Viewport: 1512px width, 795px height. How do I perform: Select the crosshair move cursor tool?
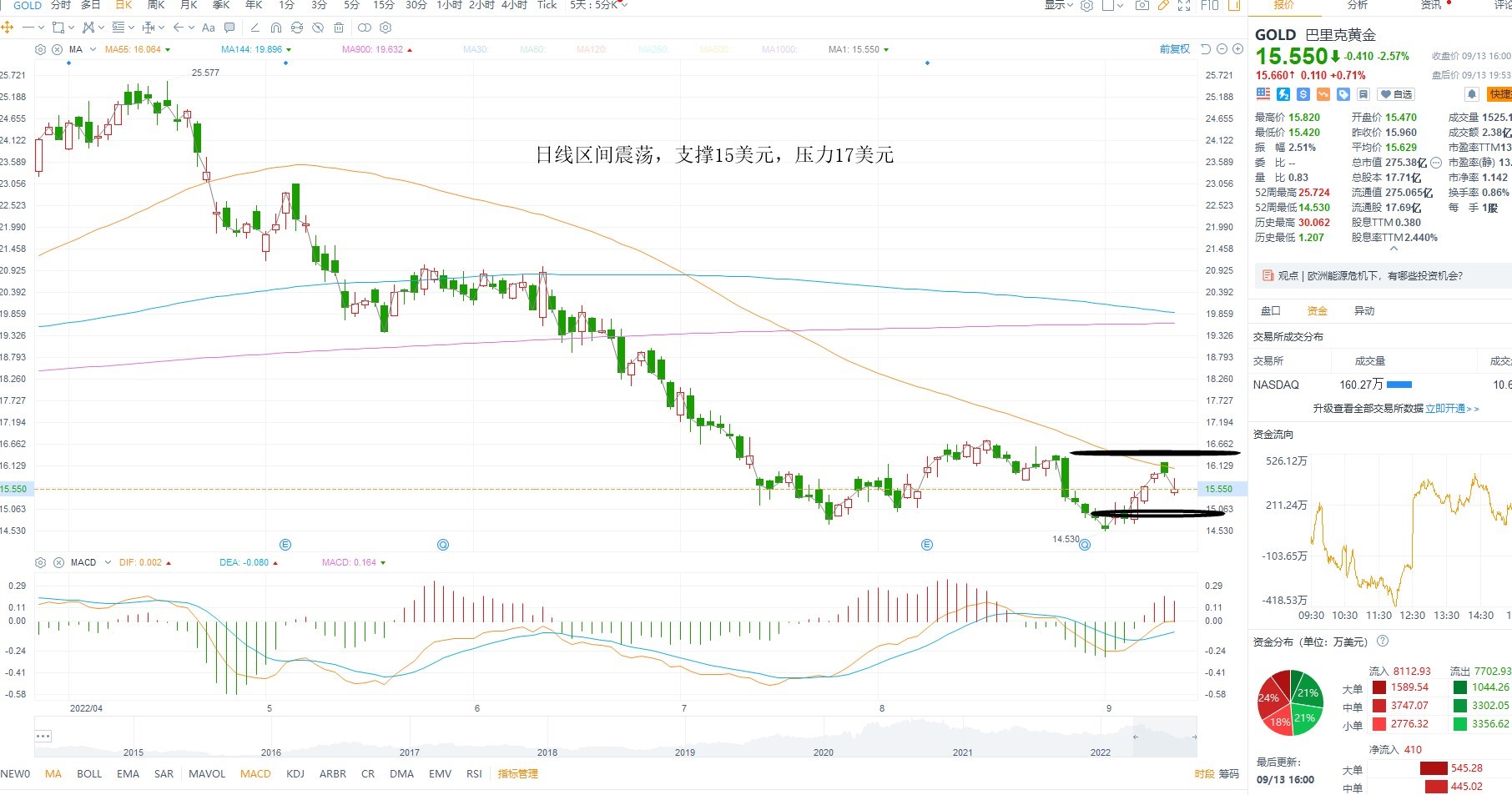coord(8,28)
